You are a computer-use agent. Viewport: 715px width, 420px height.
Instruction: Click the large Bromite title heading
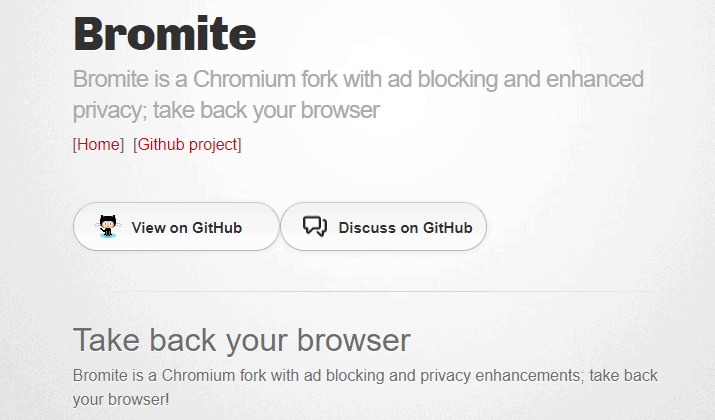click(x=165, y=34)
